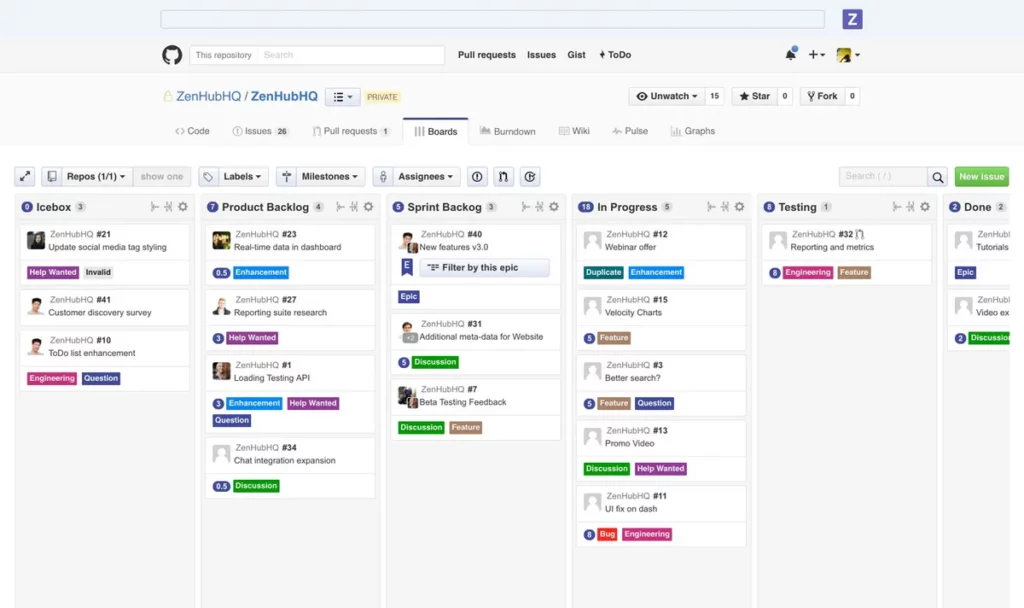
Task: Open the Unwatch dropdown
Action: click(667, 96)
